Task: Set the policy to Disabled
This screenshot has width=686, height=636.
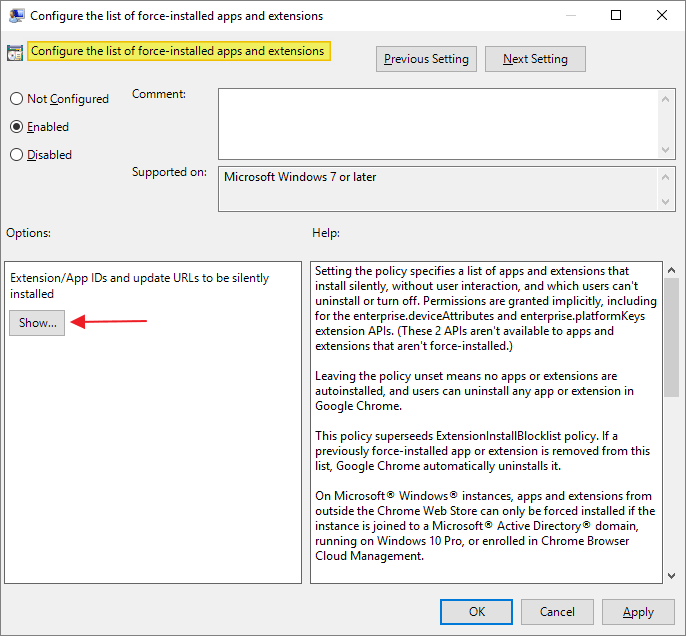Action: (x=16, y=155)
